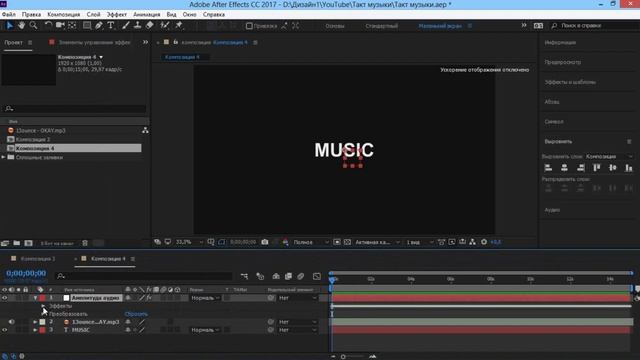Enable Motion Blur timeline button
The image size is (640, 360).
(300, 276)
